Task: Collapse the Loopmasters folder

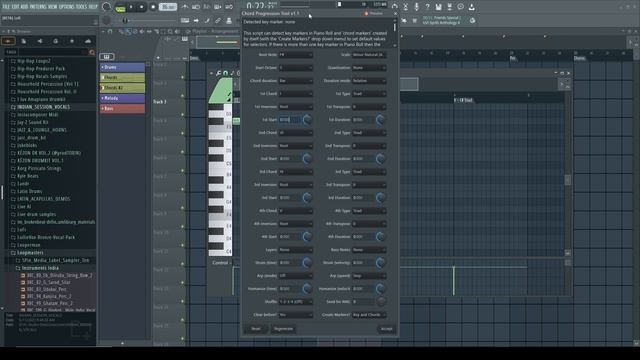Action: 30,253
